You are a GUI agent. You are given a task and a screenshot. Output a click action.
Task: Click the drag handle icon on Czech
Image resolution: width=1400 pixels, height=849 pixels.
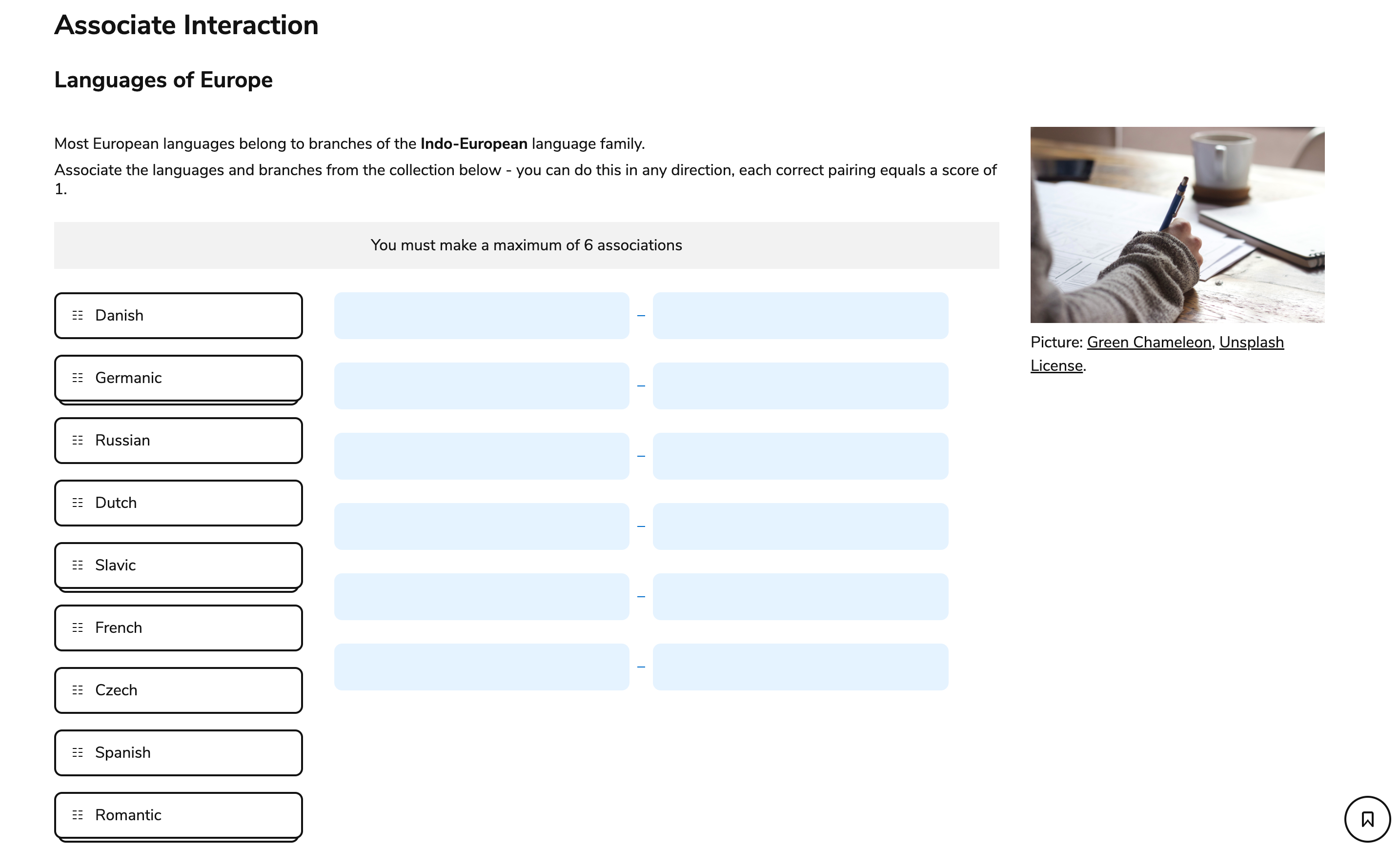point(79,690)
